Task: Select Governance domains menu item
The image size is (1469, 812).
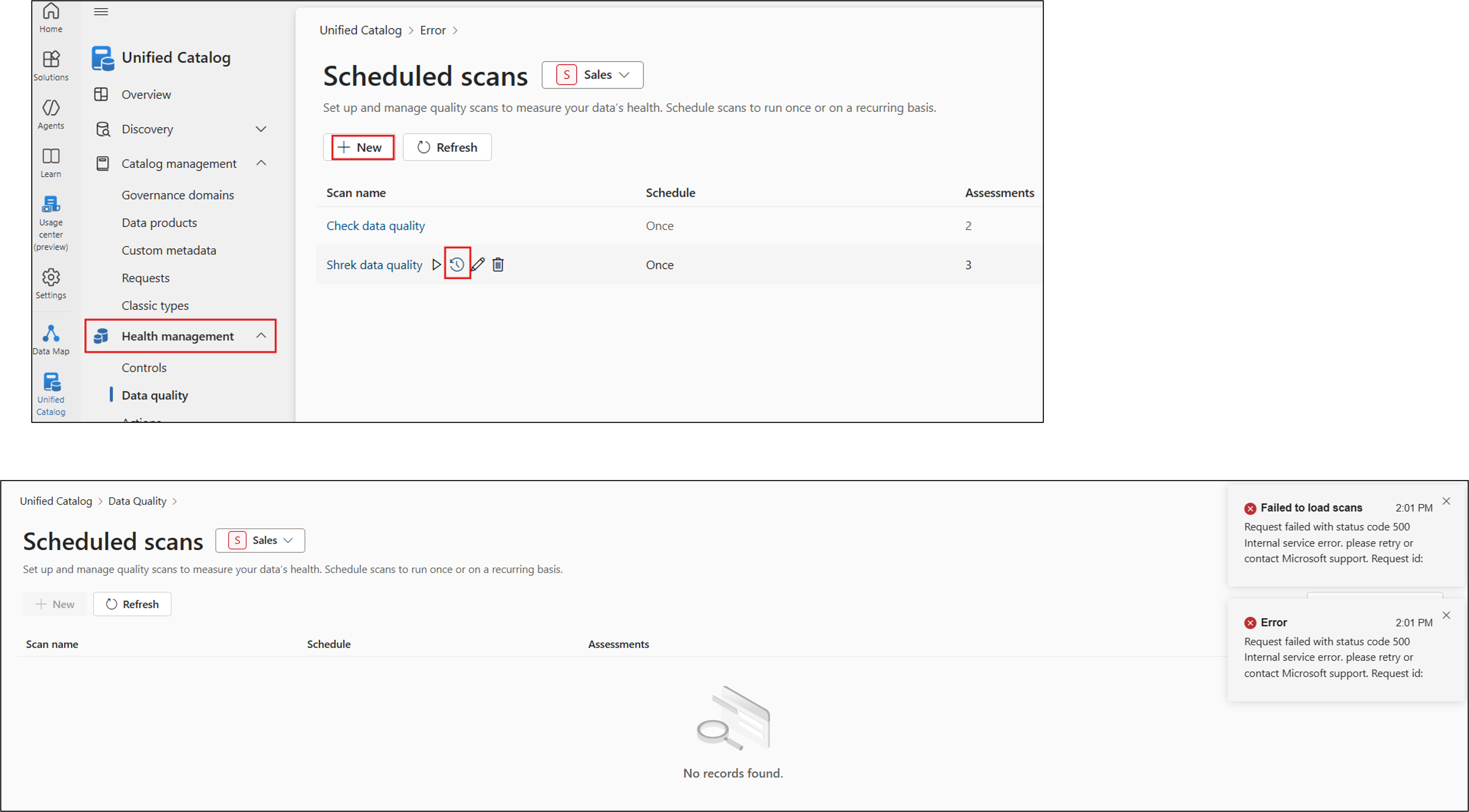Action: [x=177, y=195]
